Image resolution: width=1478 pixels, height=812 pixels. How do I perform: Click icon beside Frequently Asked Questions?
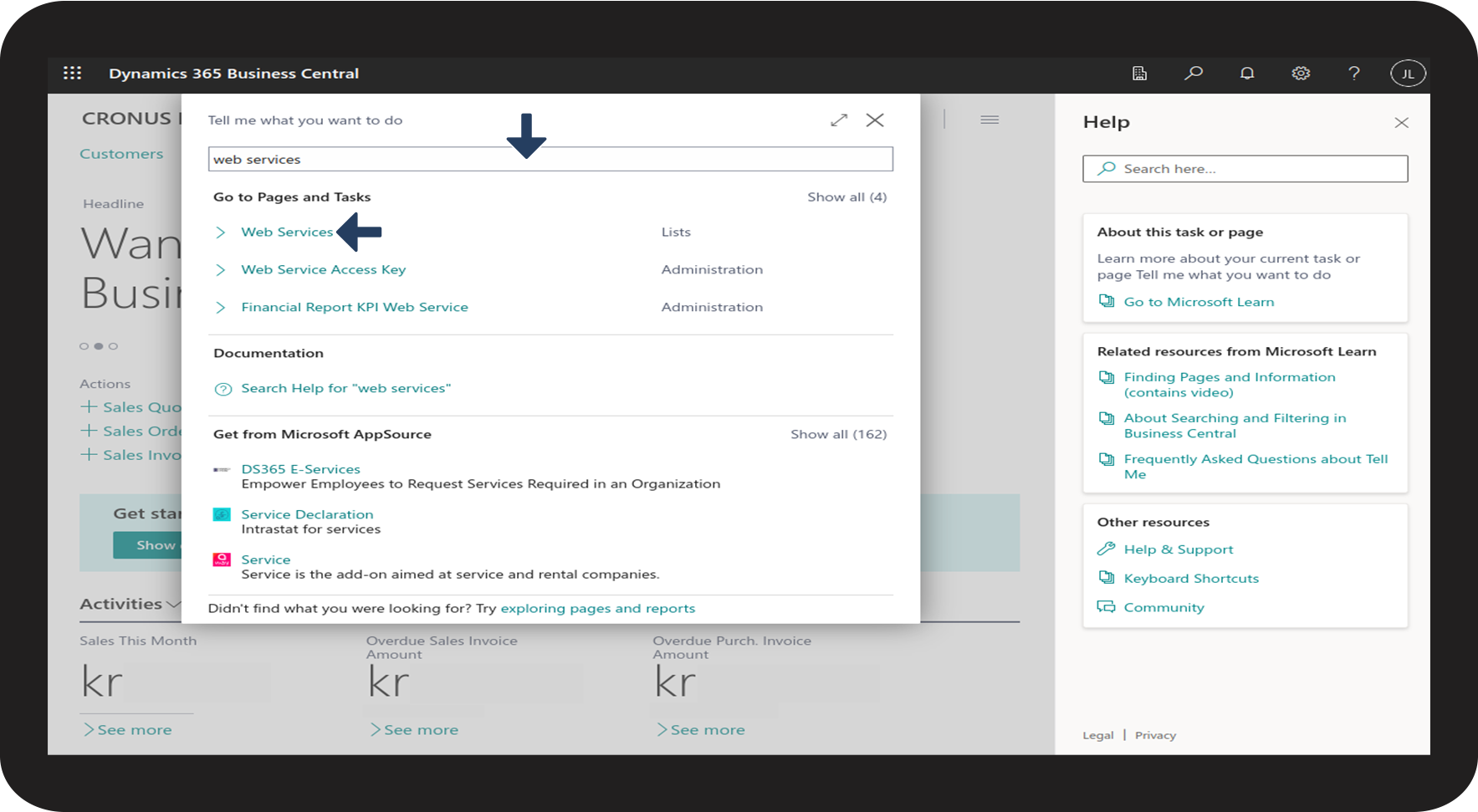tap(1107, 459)
